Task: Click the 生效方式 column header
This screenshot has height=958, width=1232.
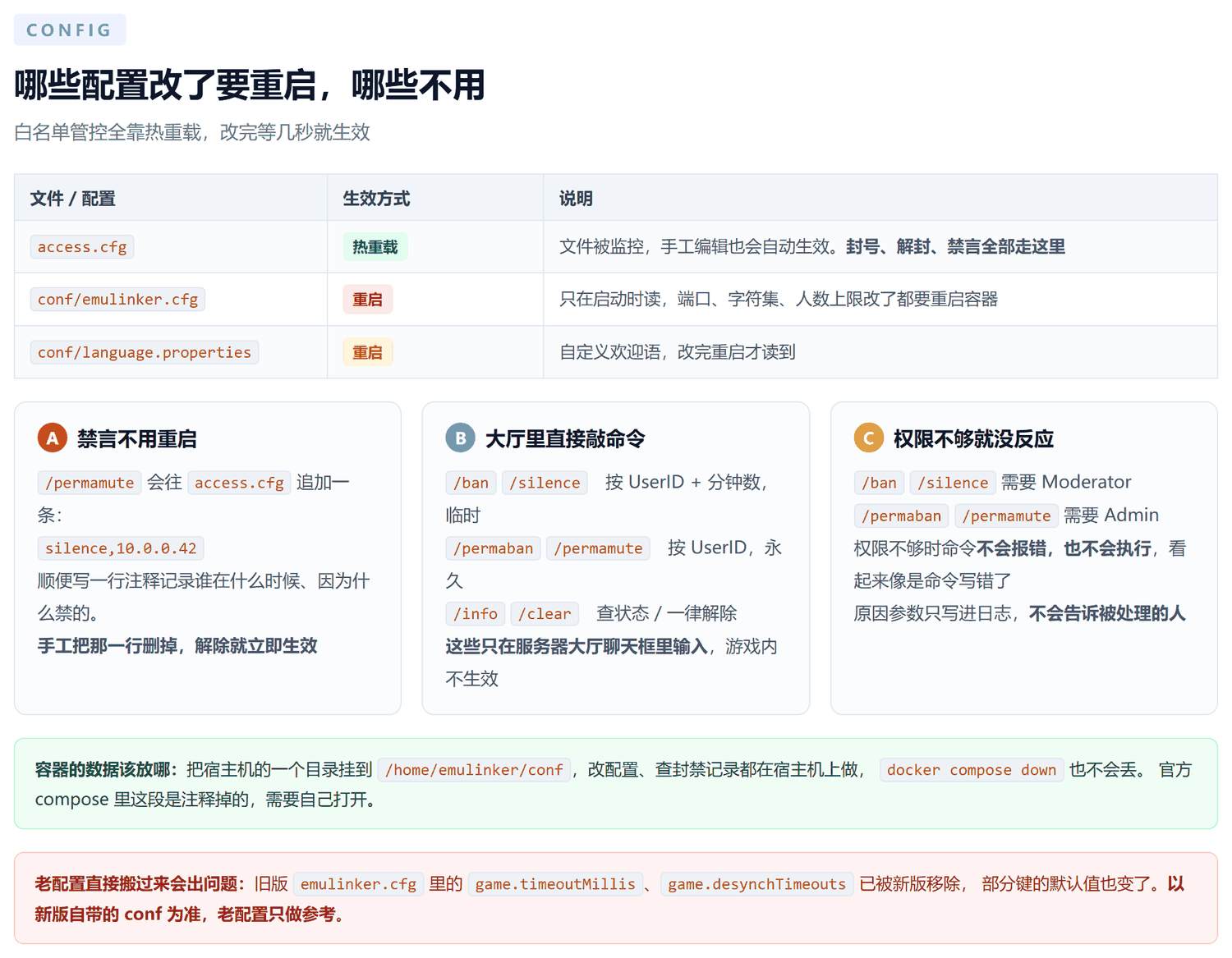Action: pos(376,199)
